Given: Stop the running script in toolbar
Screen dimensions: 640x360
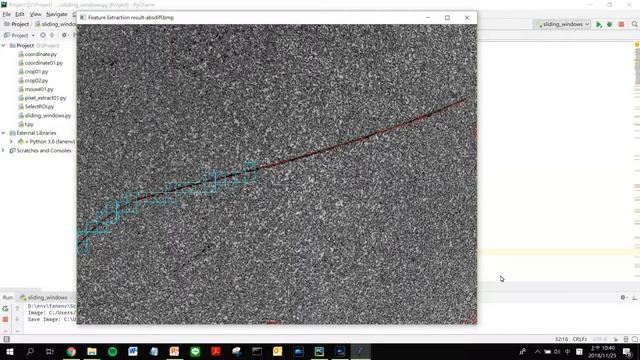Looking at the screenshot, I should click(621, 24).
